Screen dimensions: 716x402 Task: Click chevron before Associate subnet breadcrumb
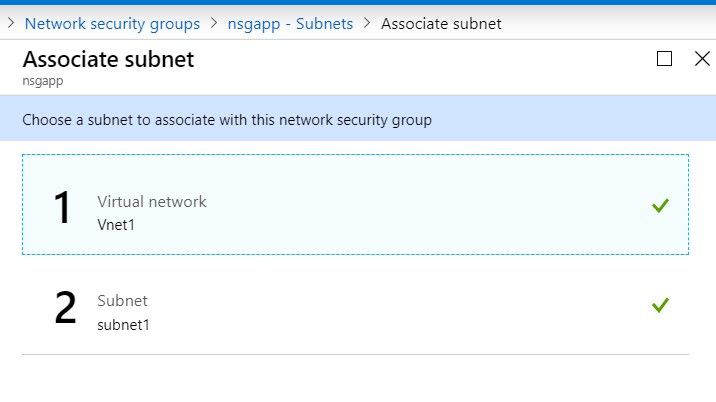[x=367, y=23]
